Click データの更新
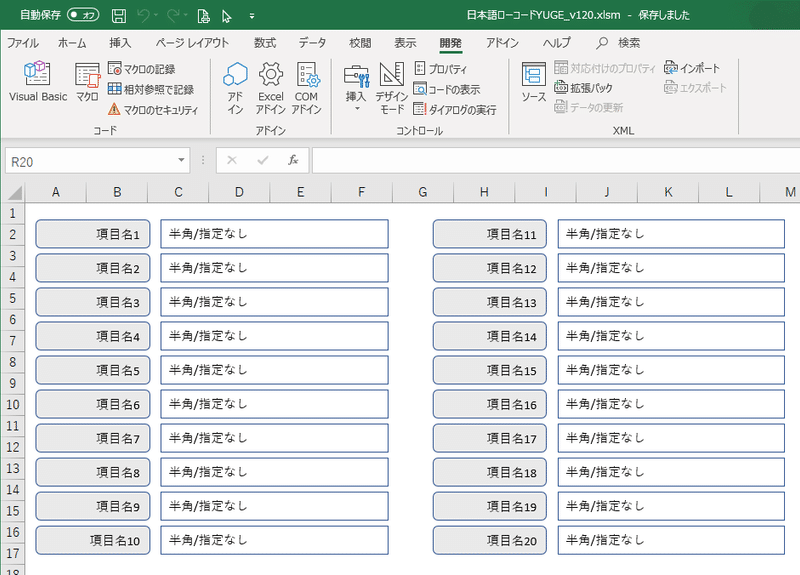The width and height of the screenshot is (800, 575). [589, 107]
